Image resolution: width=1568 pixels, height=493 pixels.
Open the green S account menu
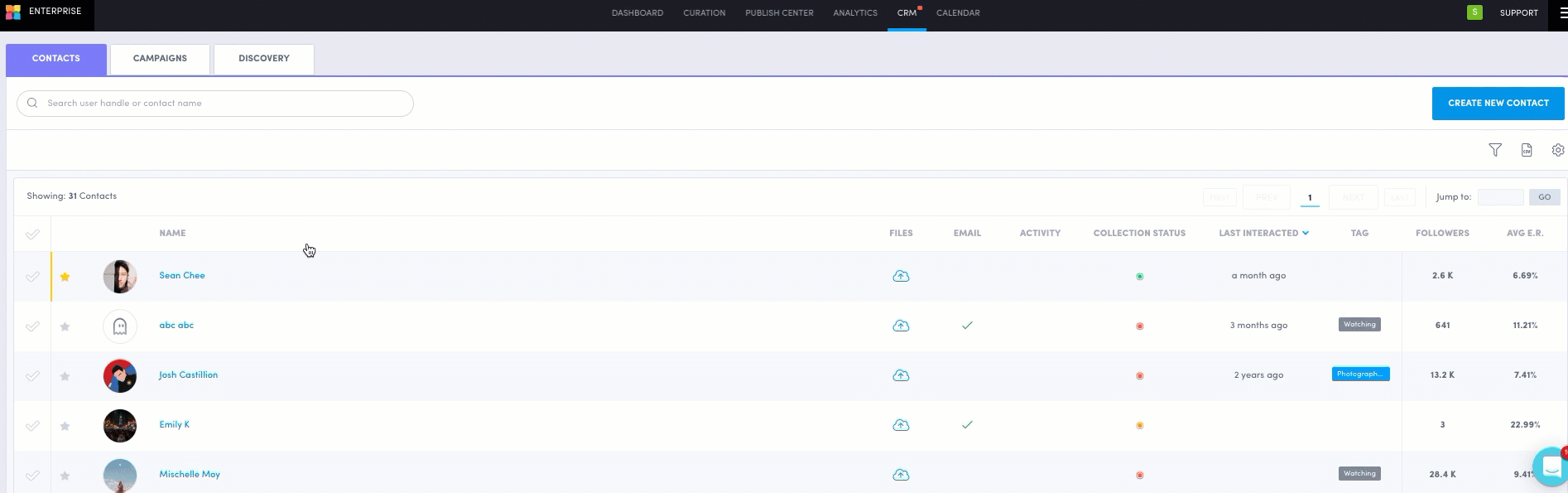[1474, 12]
